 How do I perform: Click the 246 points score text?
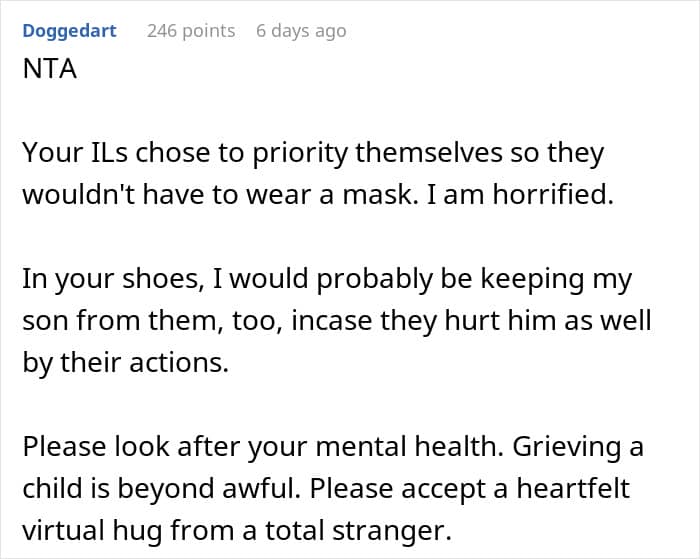pos(191,31)
